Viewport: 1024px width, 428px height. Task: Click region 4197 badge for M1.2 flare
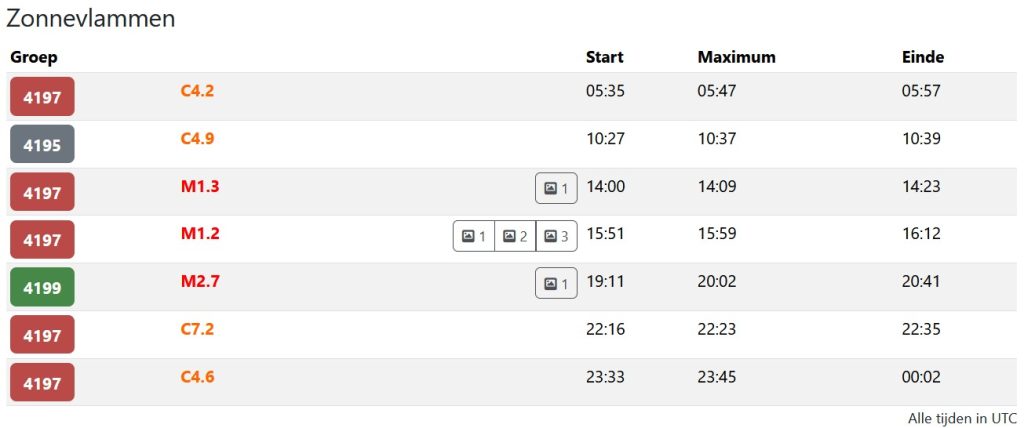42,240
